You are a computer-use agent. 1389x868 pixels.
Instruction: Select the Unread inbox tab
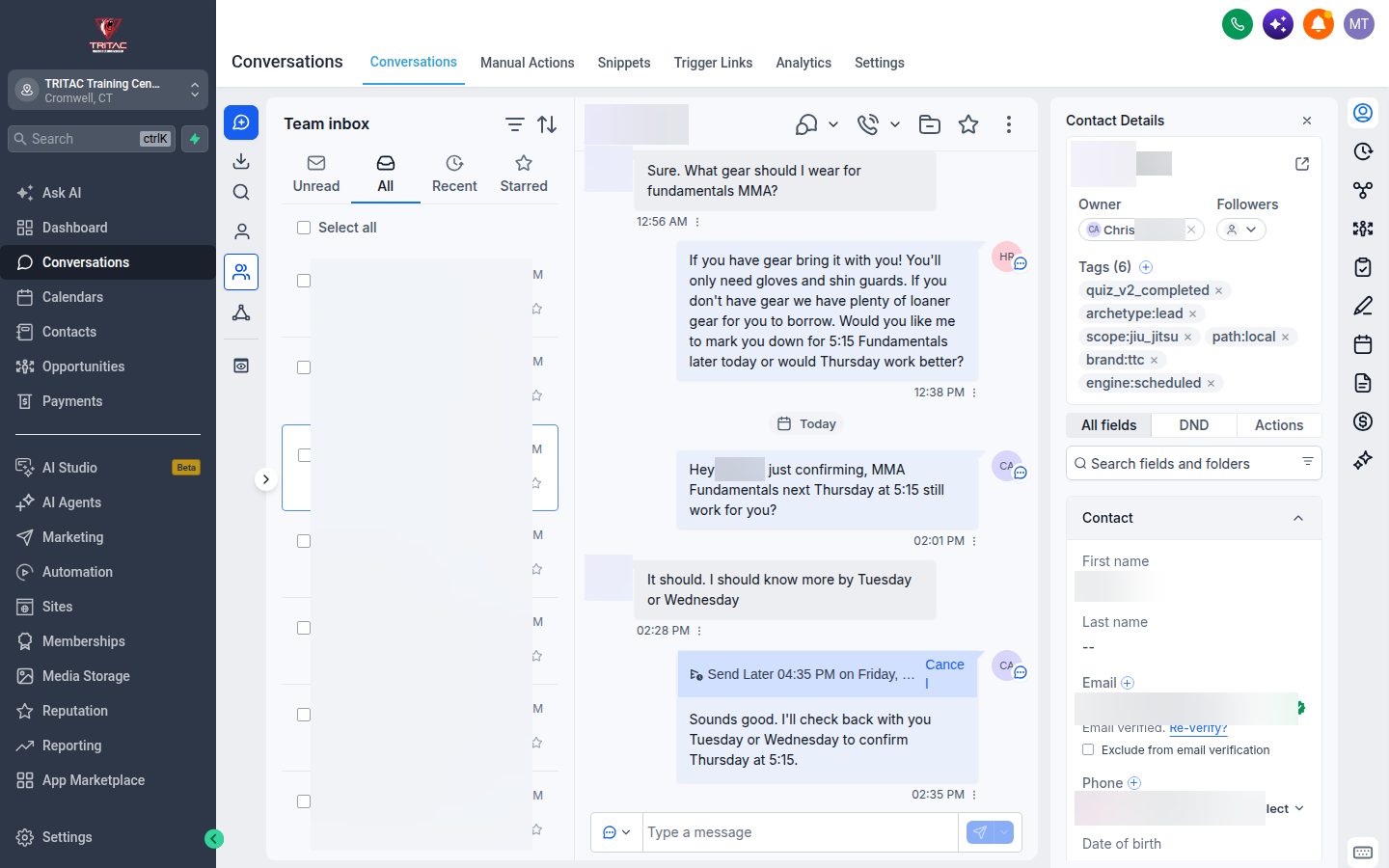pos(316,175)
